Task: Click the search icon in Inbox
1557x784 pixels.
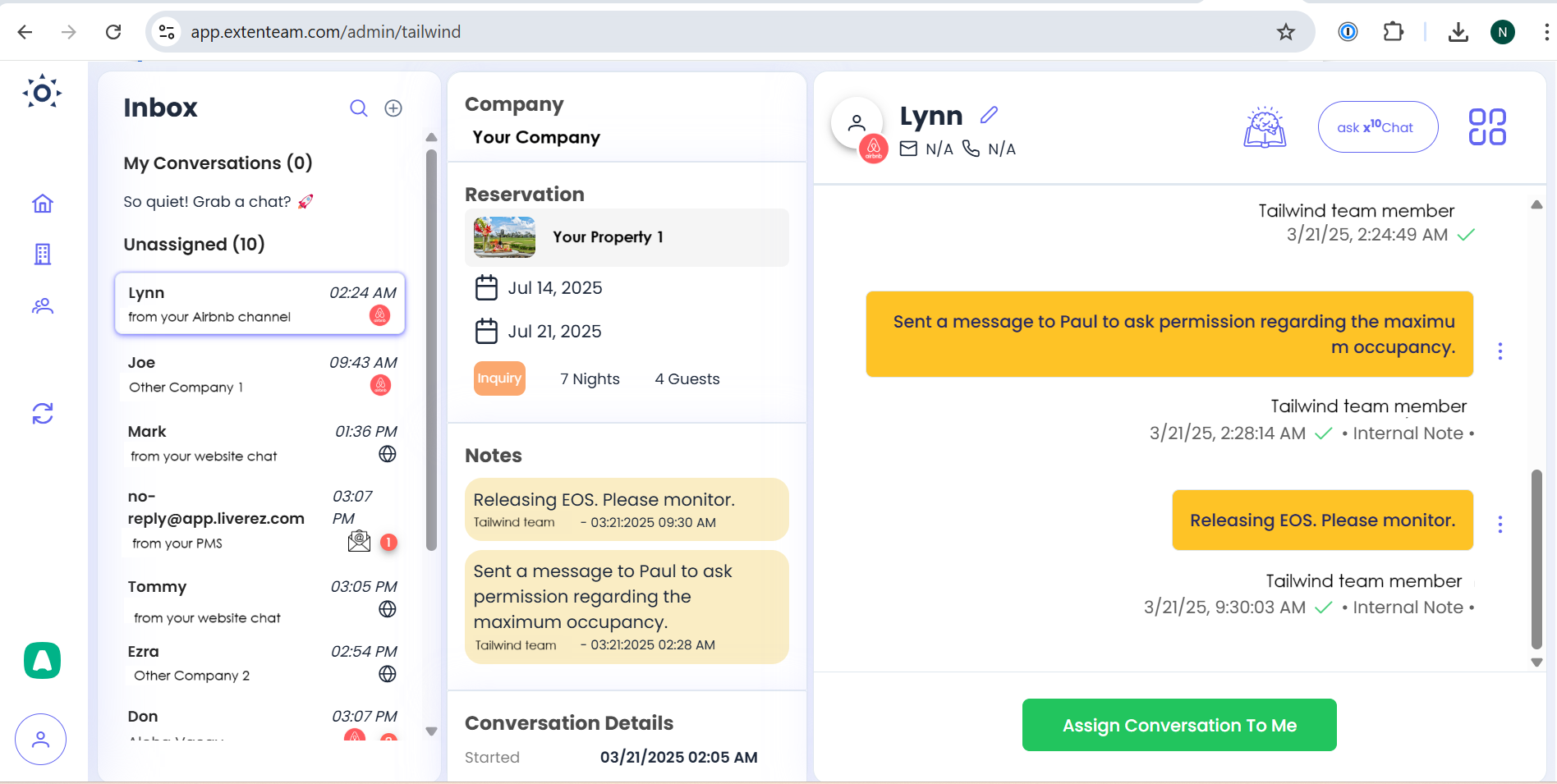Action: [359, 108]
